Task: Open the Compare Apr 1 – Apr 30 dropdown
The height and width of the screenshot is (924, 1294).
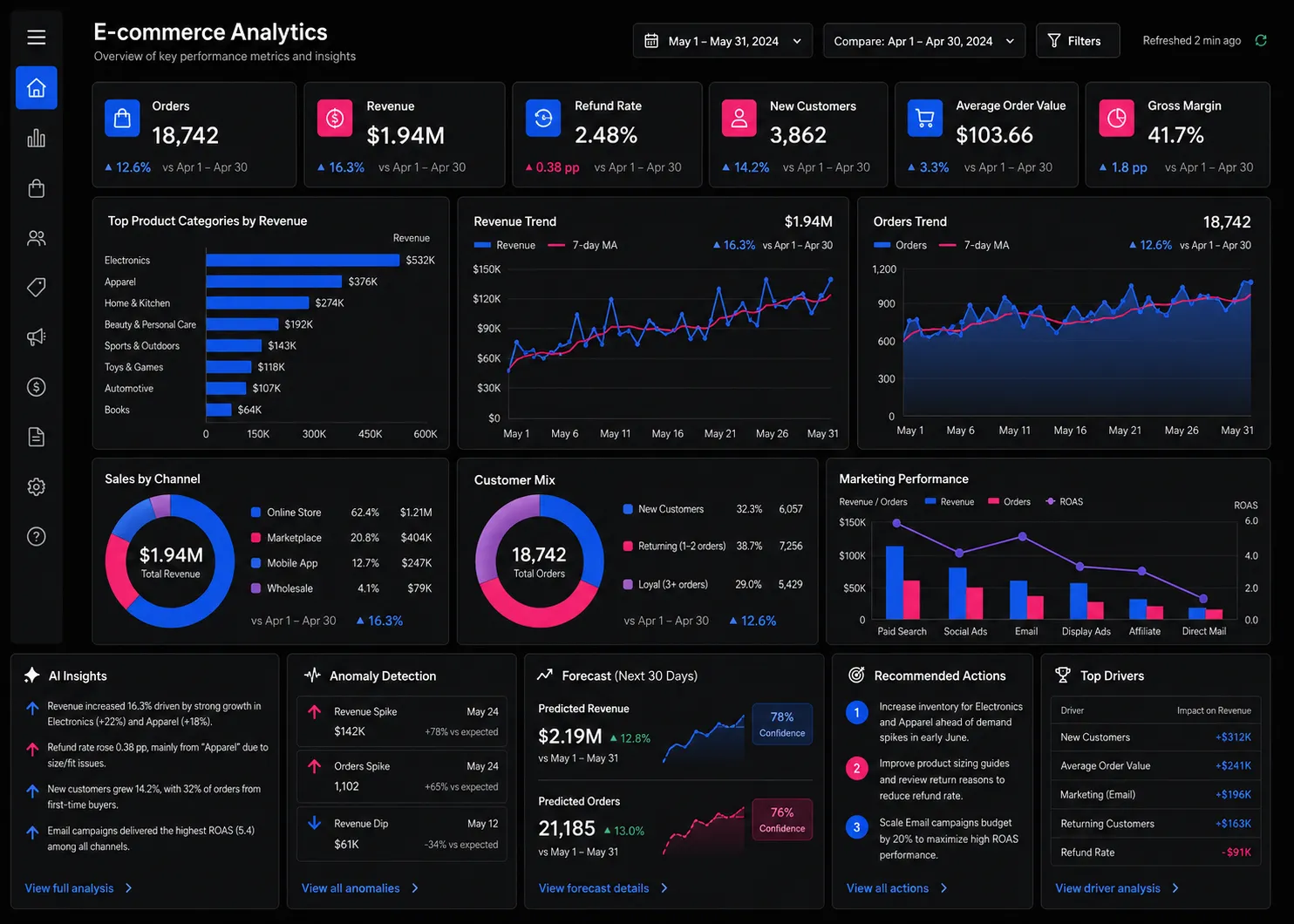Action: coord(924,41)
